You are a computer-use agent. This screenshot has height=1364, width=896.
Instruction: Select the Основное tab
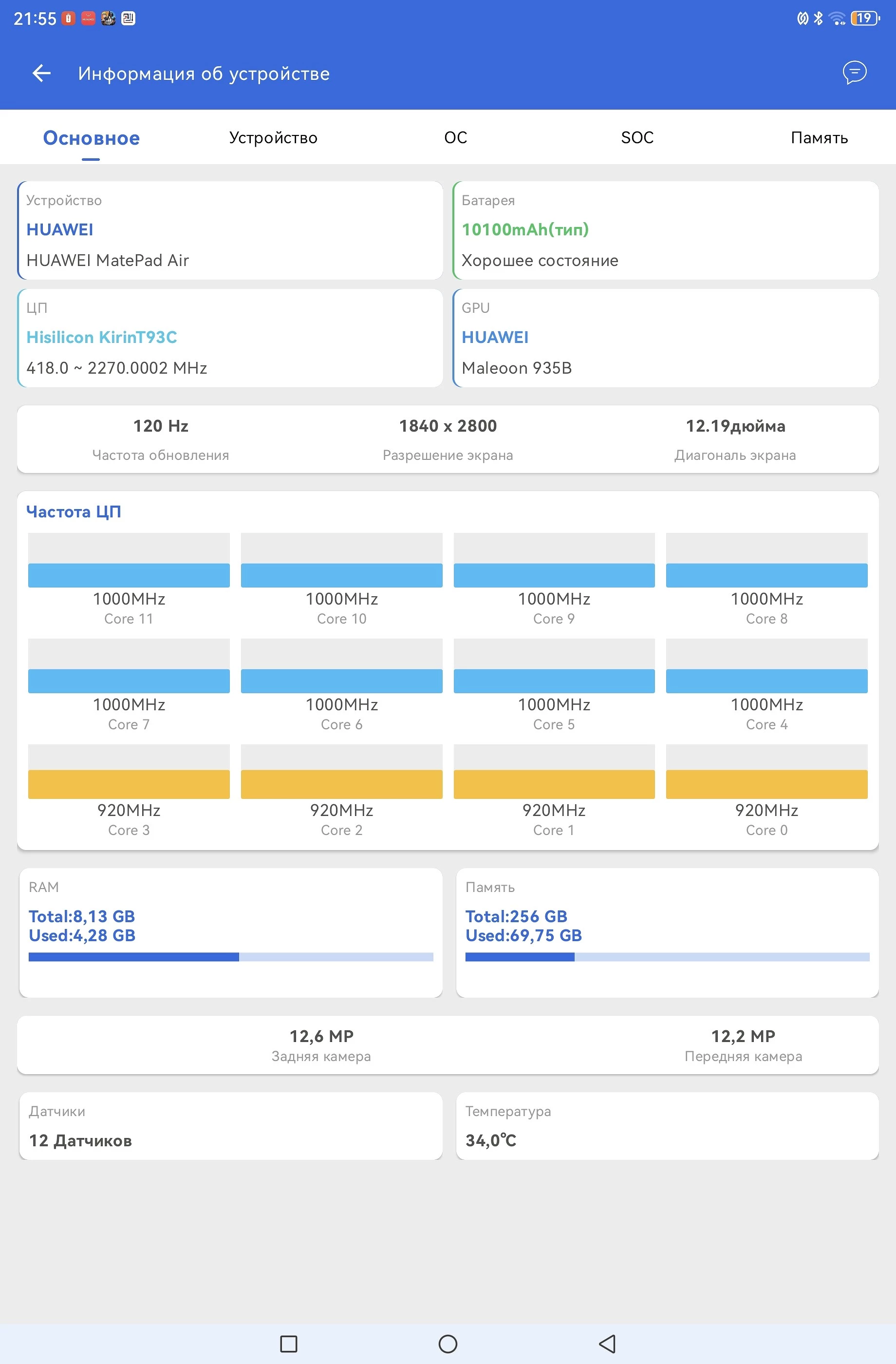coord(91,137)
